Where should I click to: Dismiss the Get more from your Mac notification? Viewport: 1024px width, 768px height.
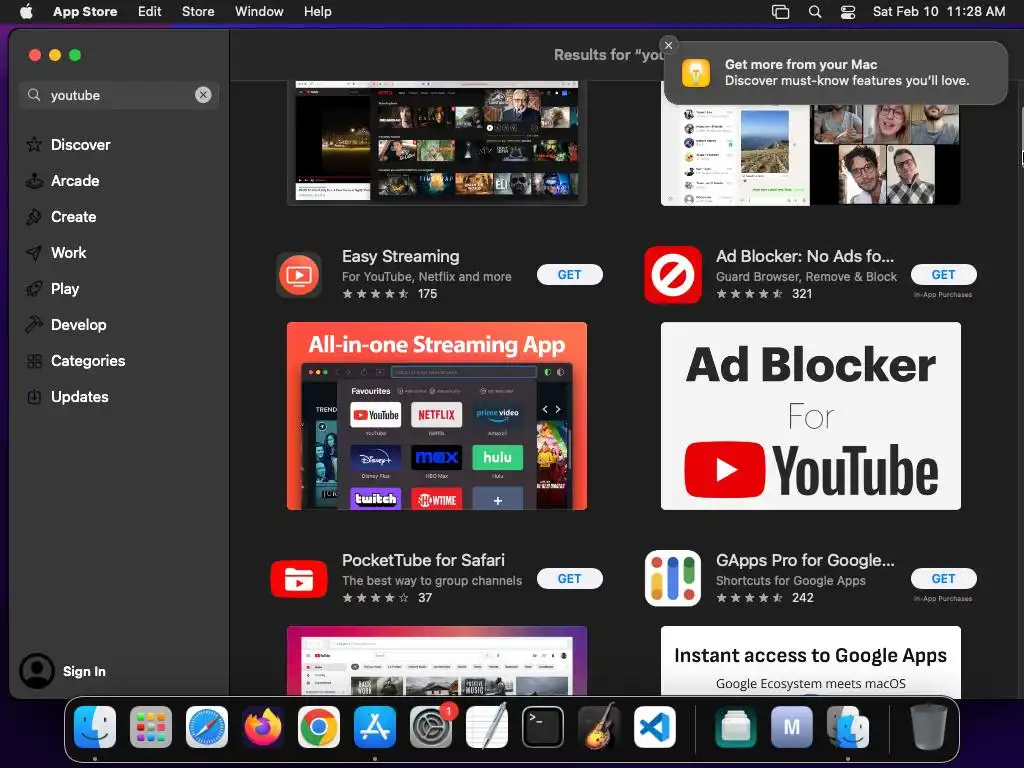(x=668, y=45)
